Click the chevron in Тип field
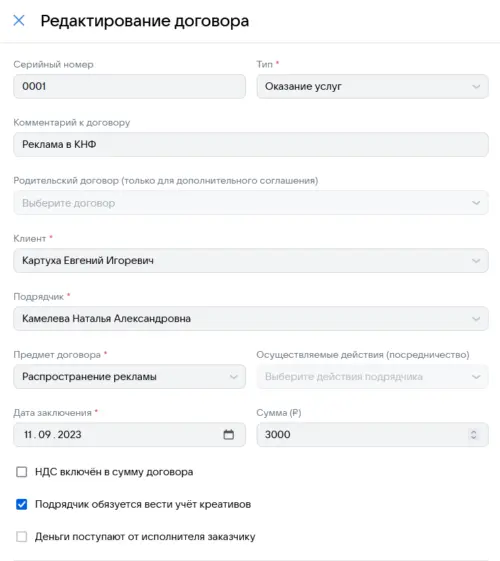This screenshot has width=500, height=561. (x=476, y=87)
